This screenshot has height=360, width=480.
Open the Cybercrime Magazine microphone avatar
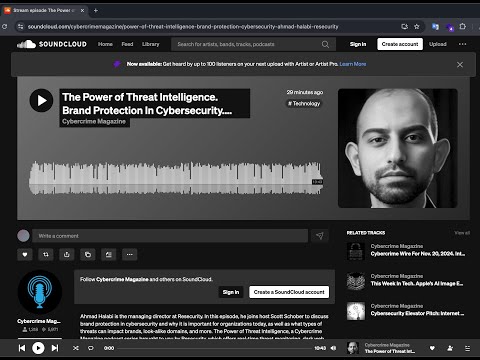40,292
